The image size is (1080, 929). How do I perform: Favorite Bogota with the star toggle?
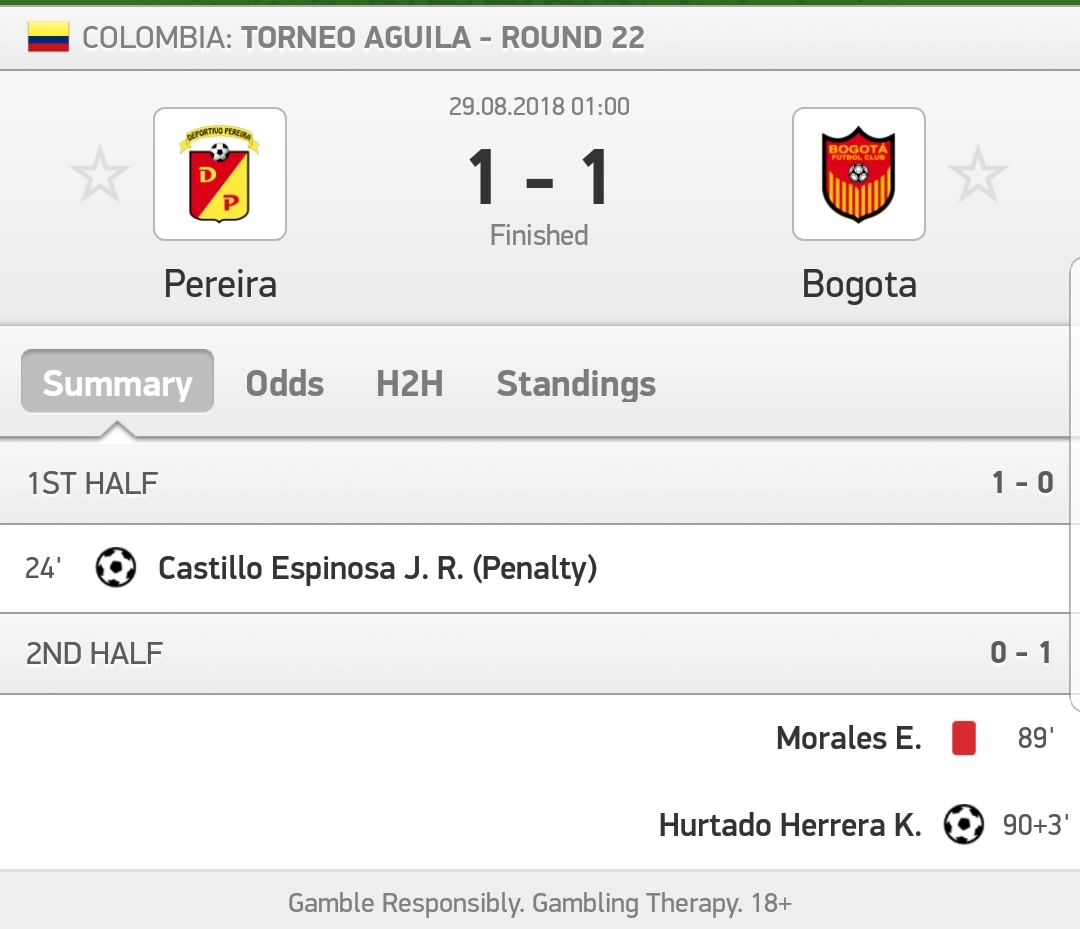tap(978, 174)
